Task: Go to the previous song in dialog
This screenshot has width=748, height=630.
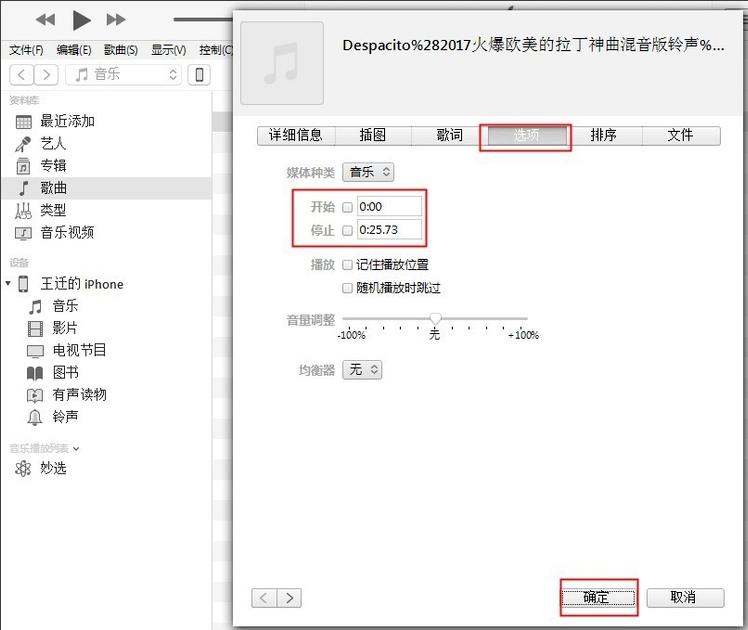Action: pyautogui.click(x=264, y=598)
